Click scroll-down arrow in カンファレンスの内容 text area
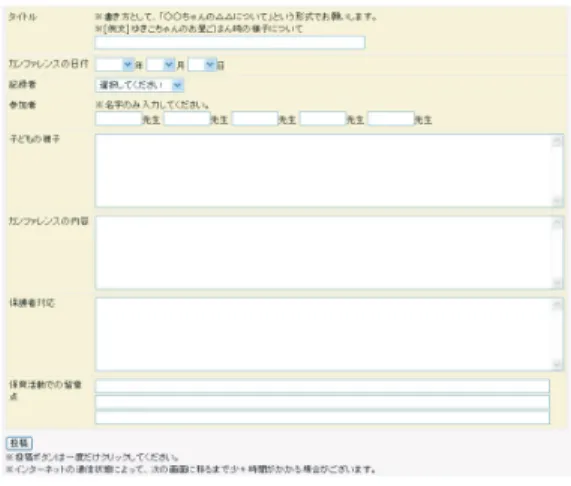Viewport: 571px width, 486px height. [557, 282]
